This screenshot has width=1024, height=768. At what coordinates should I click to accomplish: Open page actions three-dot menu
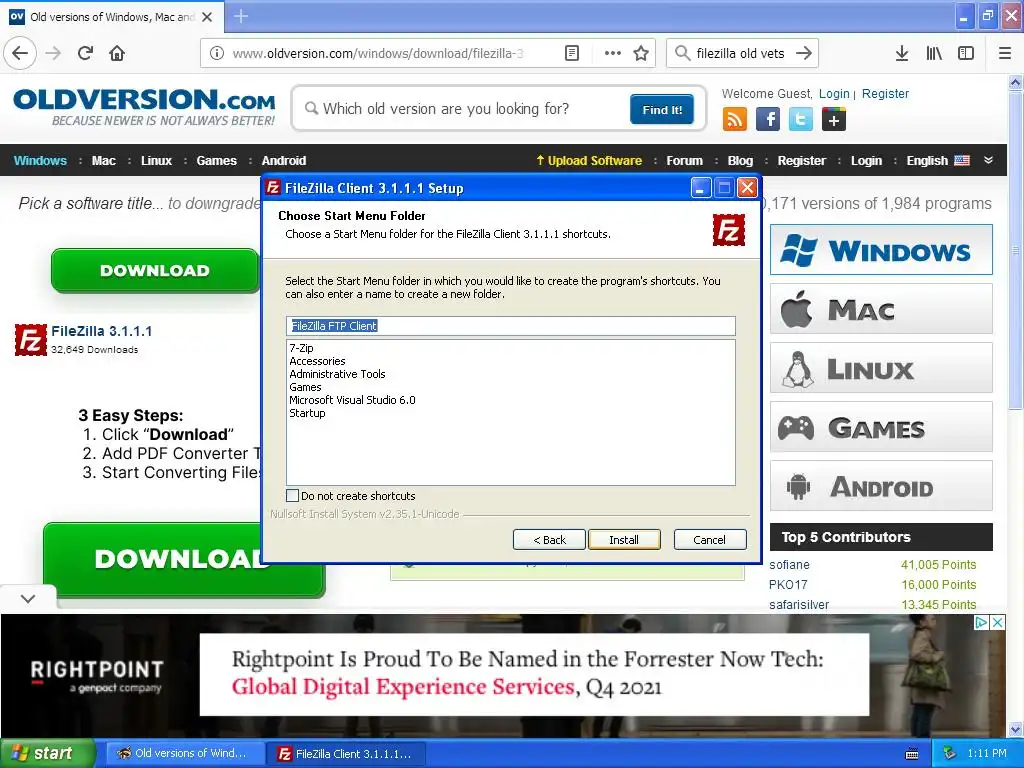pos(613,54)
